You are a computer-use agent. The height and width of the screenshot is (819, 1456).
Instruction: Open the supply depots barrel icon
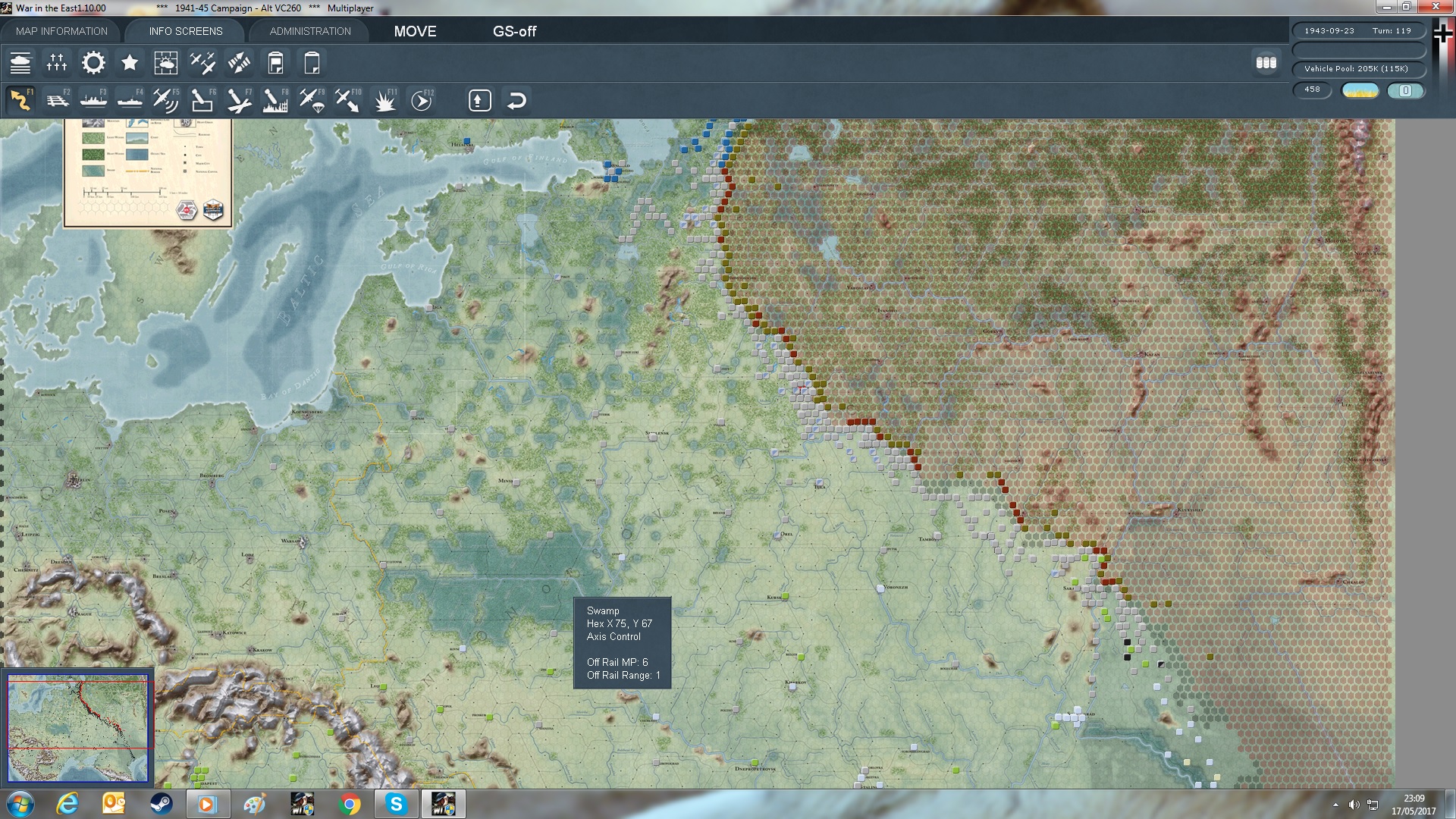(1266, 63)
